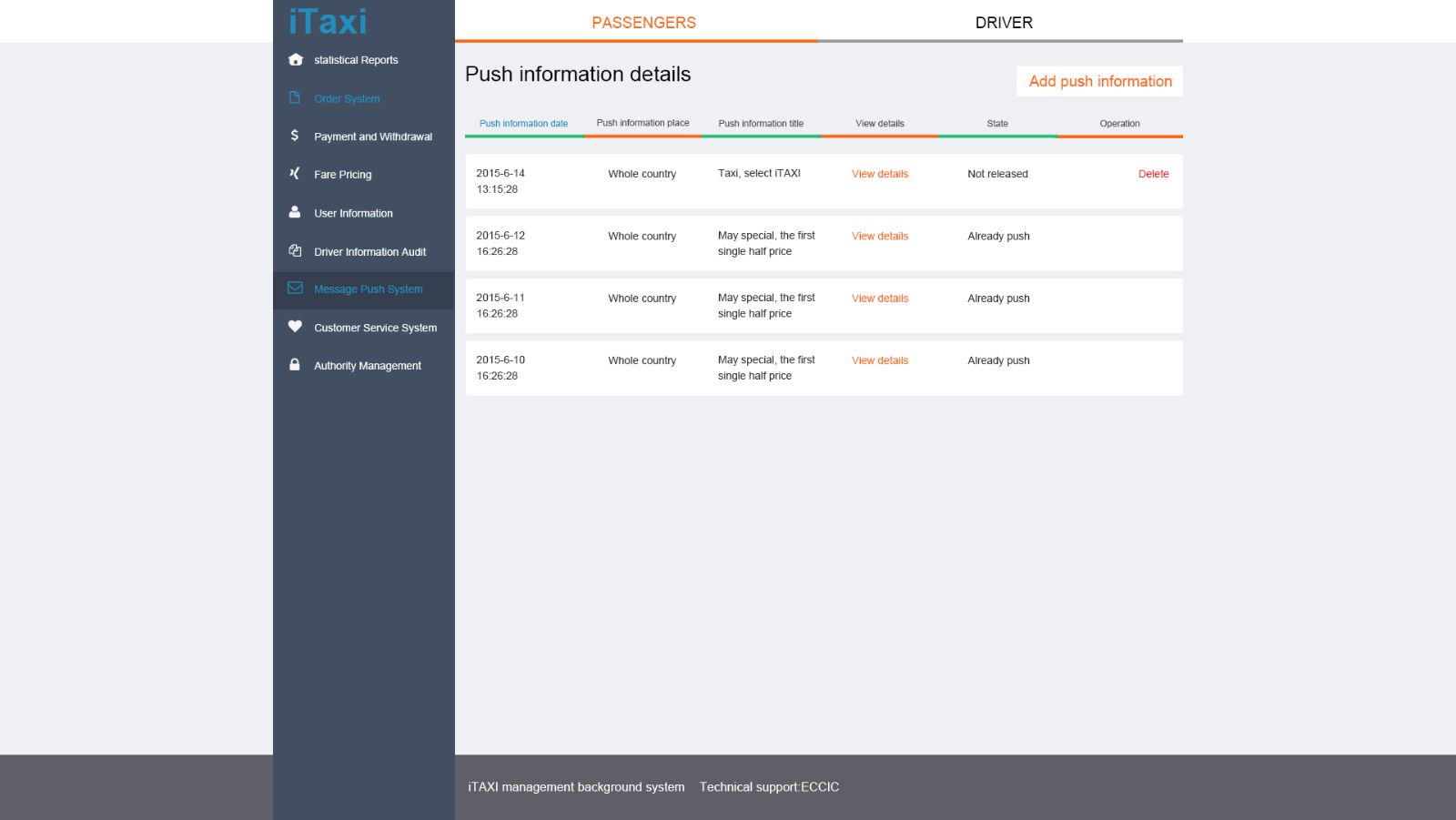This screenshot has height=820, width=1456.
Task: Click the heart icon for Customer Service System
Action: (295, 327)
